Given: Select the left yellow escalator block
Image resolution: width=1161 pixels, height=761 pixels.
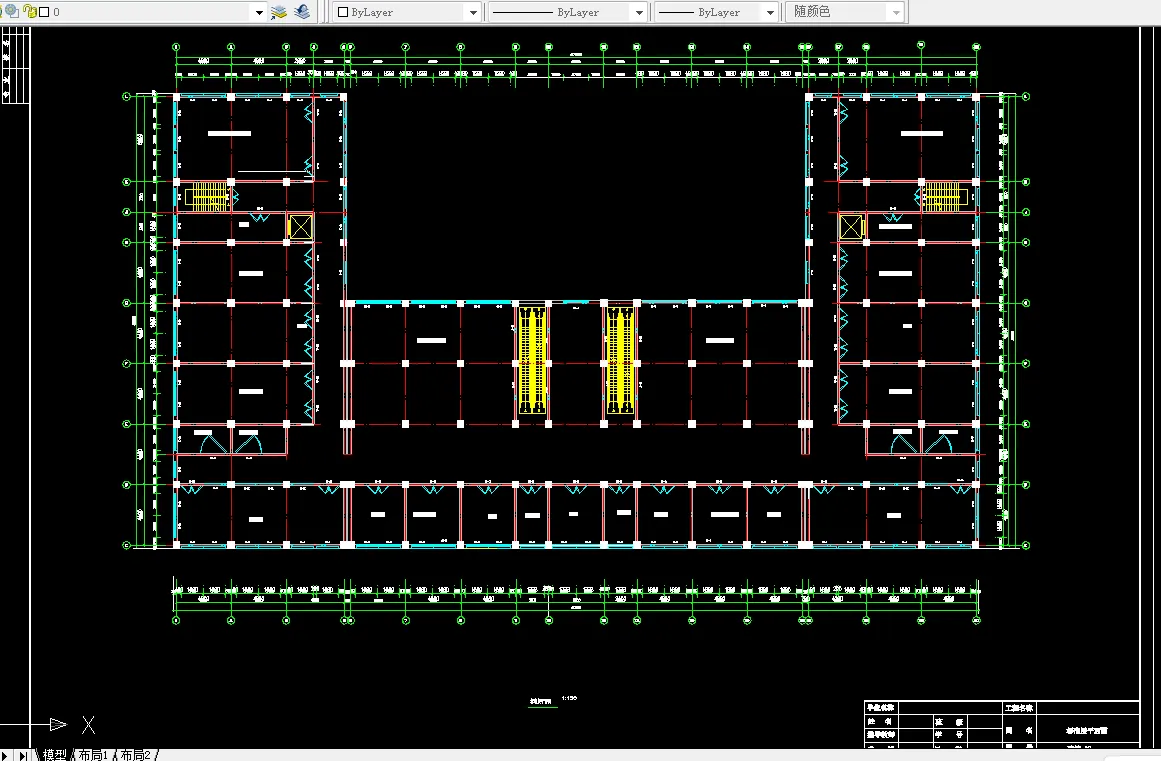Looking at the screenshot, I should [x=532, y=361].
